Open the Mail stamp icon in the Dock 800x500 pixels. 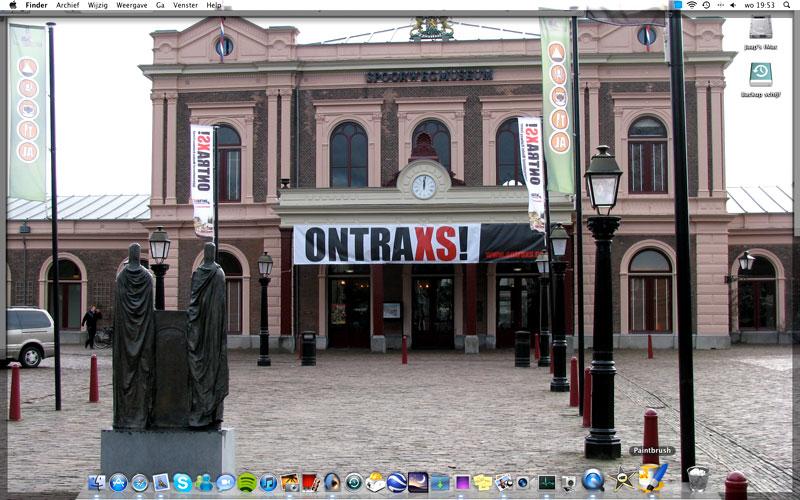point(161,482)
